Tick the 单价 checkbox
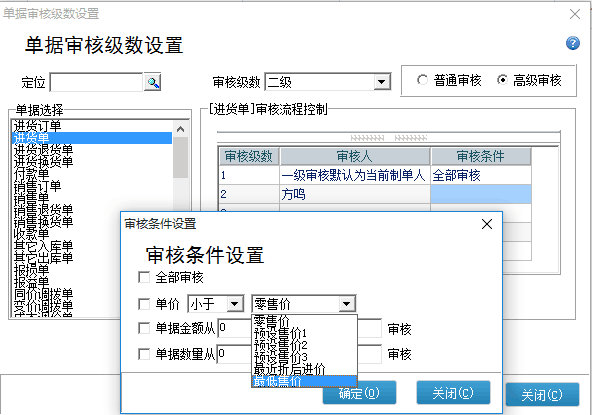The width and height of the screenshot is (592, 415). pos(144,304)
